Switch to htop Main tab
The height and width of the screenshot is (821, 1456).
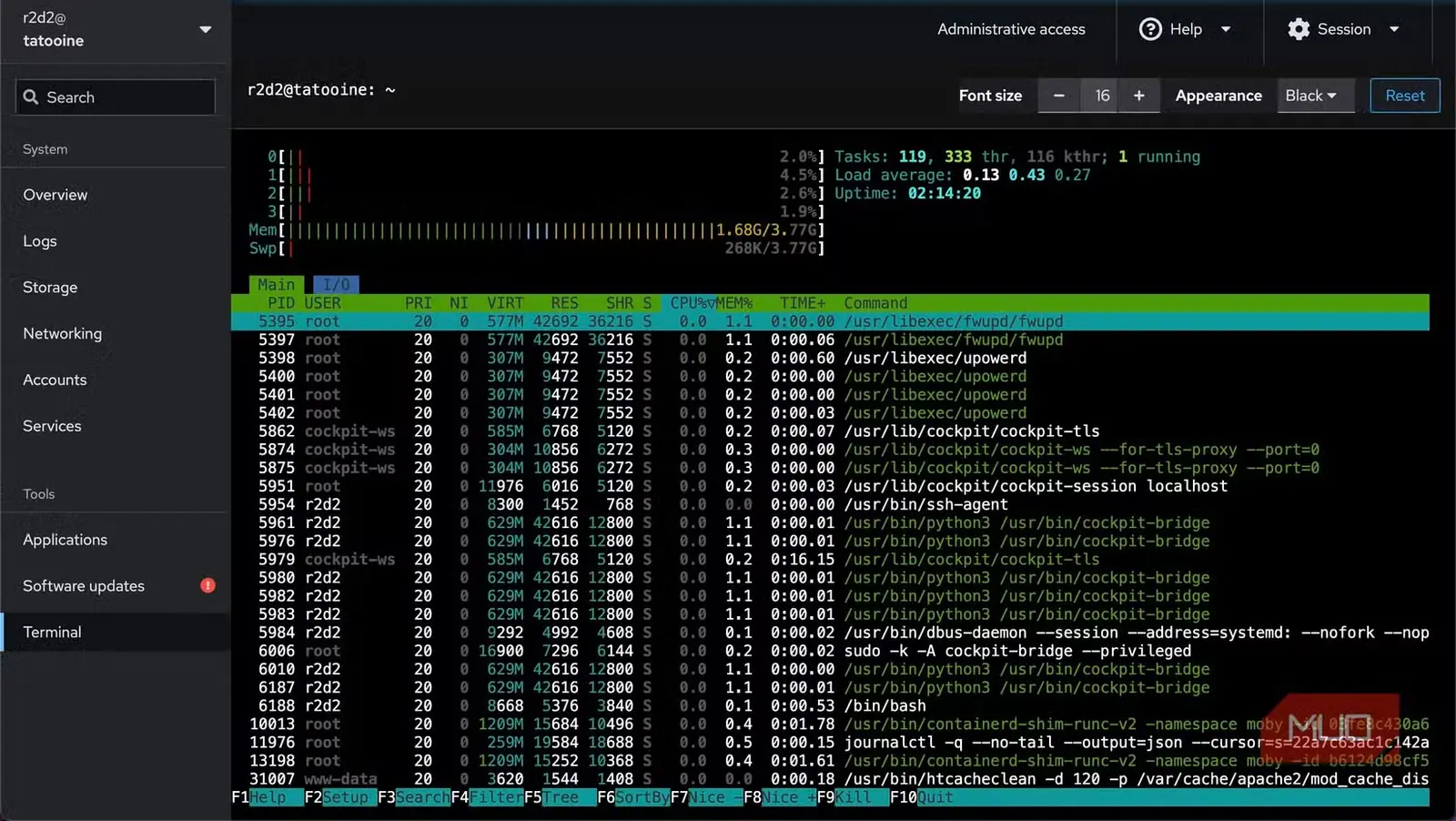tap(277, 285)
